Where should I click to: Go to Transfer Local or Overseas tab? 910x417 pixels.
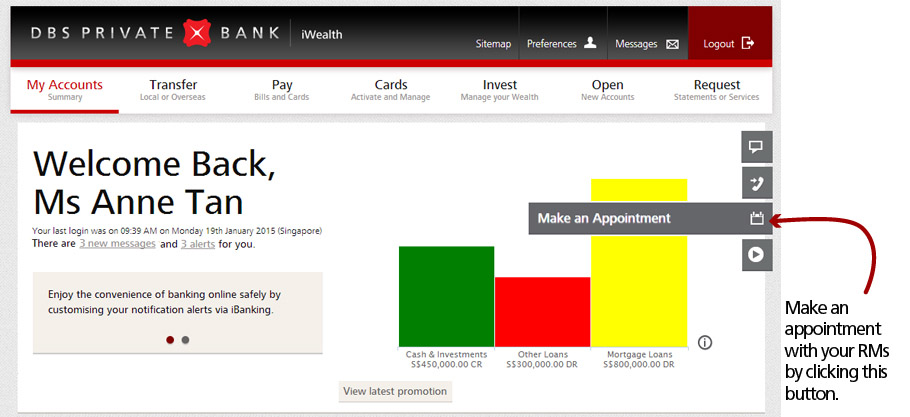[x=173, y=90]
